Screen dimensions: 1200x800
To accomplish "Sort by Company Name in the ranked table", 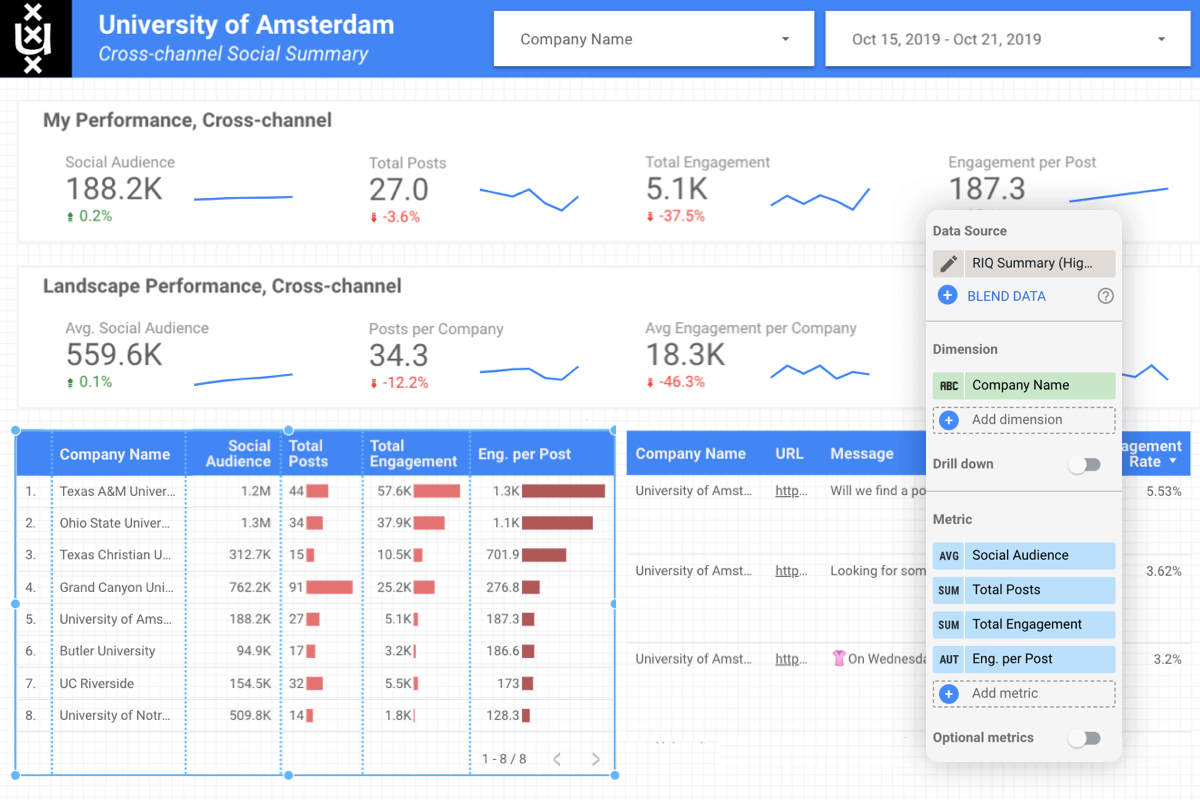I will [x=115, y=454].
